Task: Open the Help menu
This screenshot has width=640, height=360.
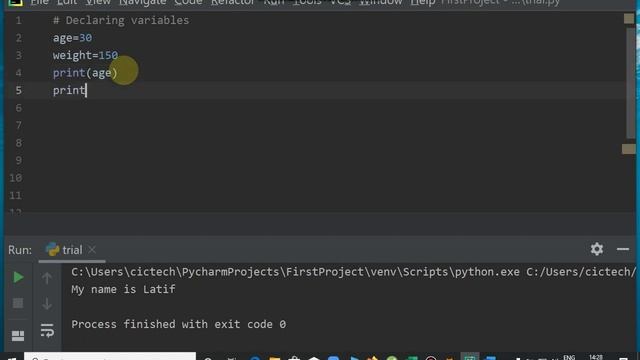Action: point(423,2)
